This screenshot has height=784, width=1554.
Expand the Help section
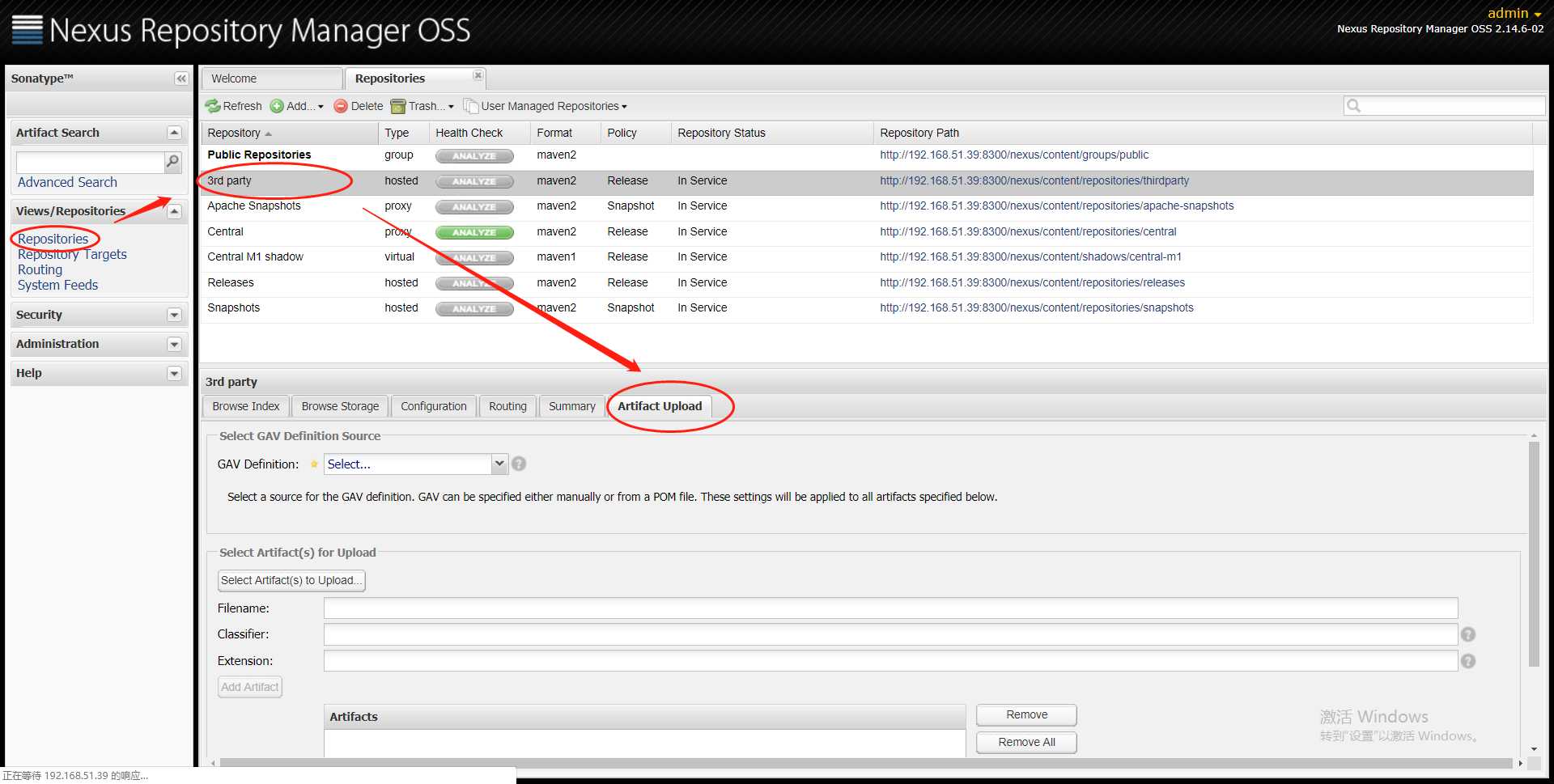pos(174,373)
